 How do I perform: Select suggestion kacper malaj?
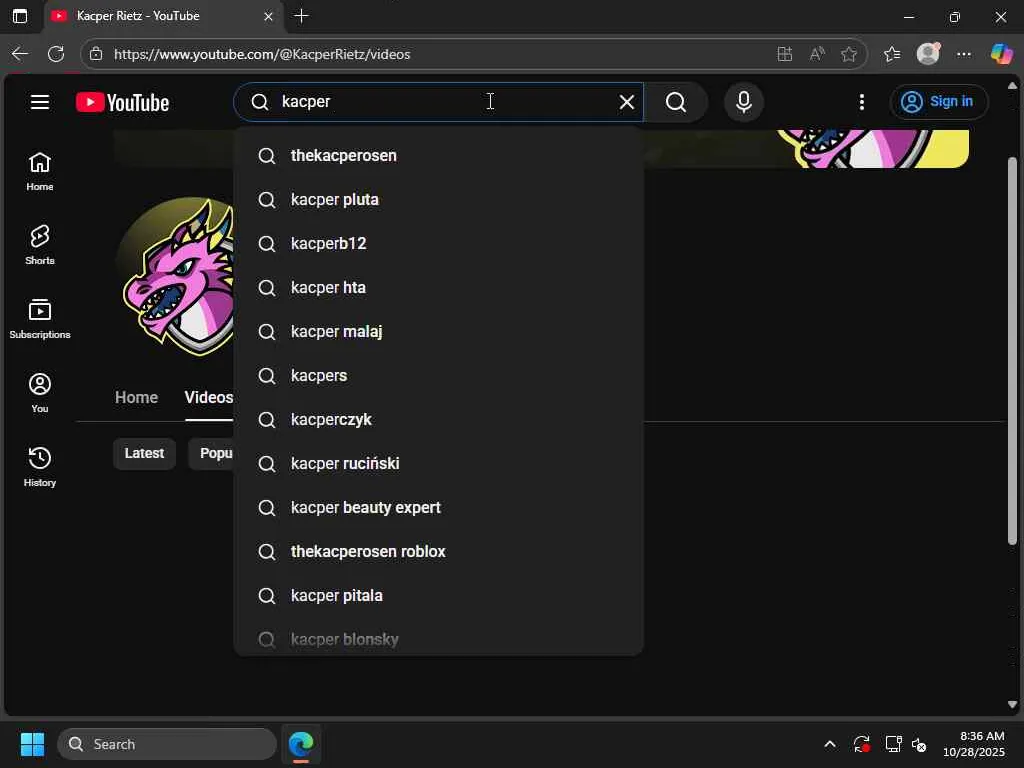[438, 332]
